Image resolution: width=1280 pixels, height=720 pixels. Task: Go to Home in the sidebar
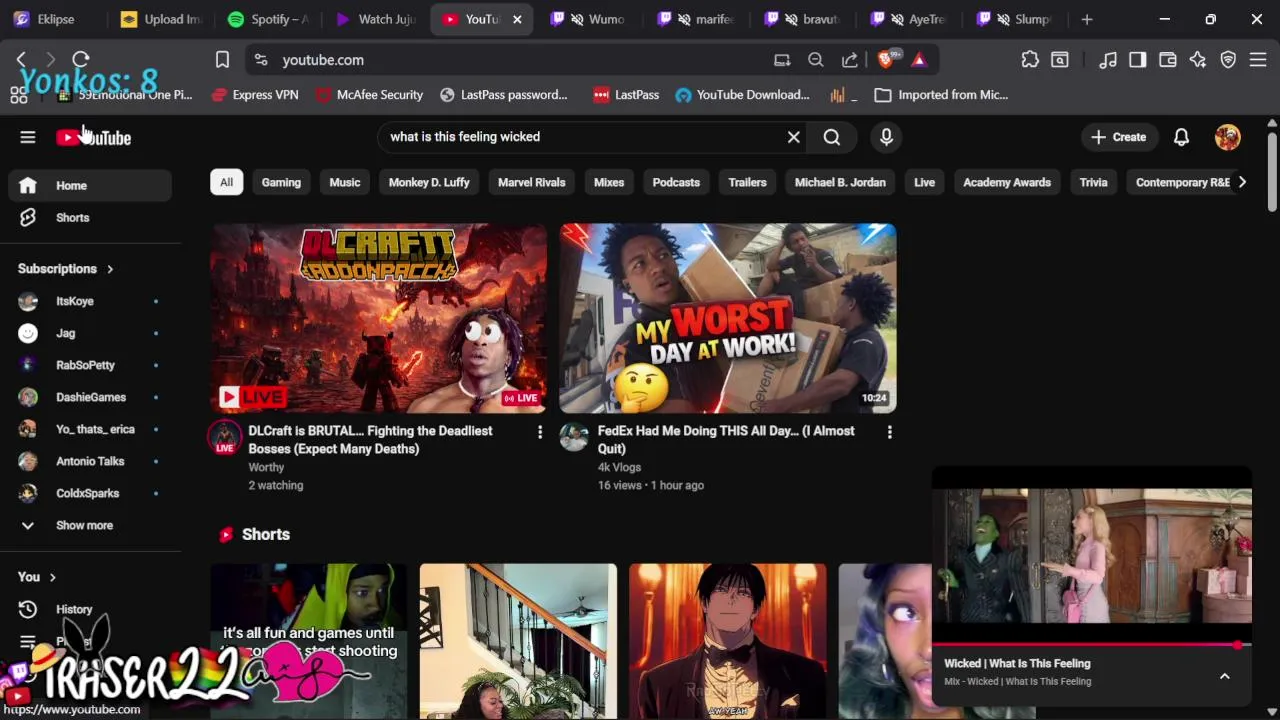click(x=90, y=185)
